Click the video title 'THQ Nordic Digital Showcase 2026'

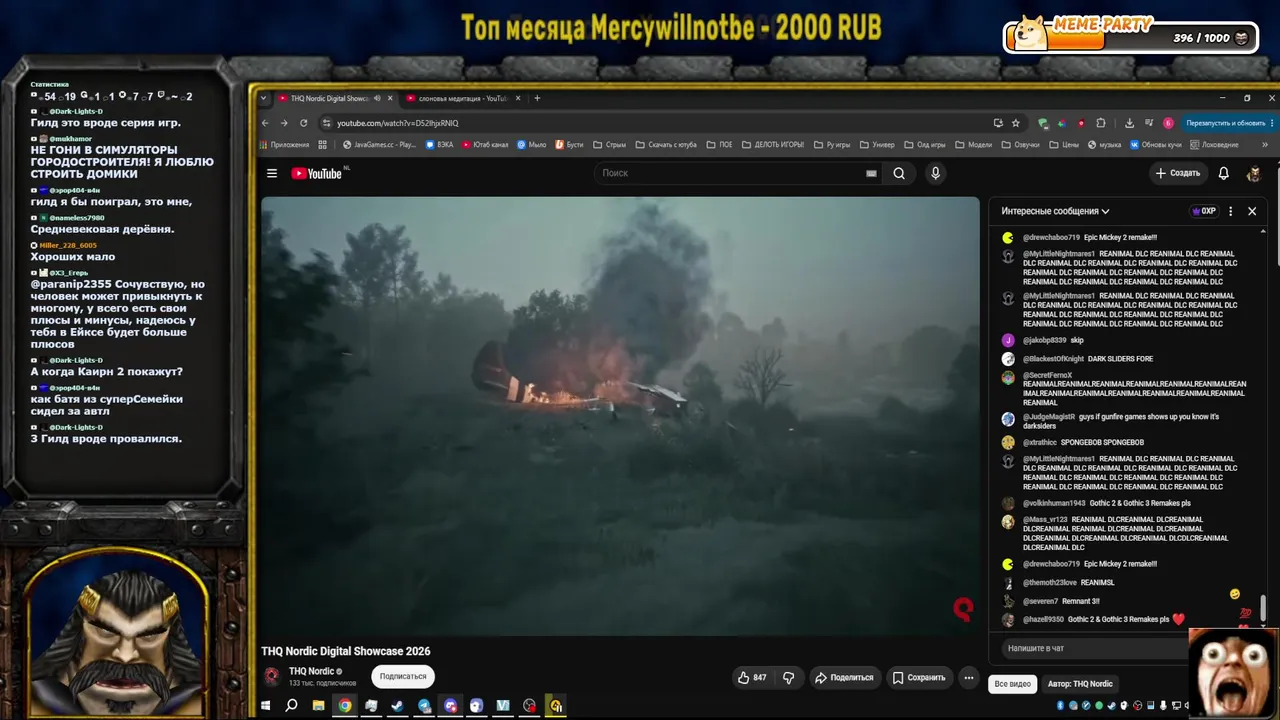tap(346, 651)
